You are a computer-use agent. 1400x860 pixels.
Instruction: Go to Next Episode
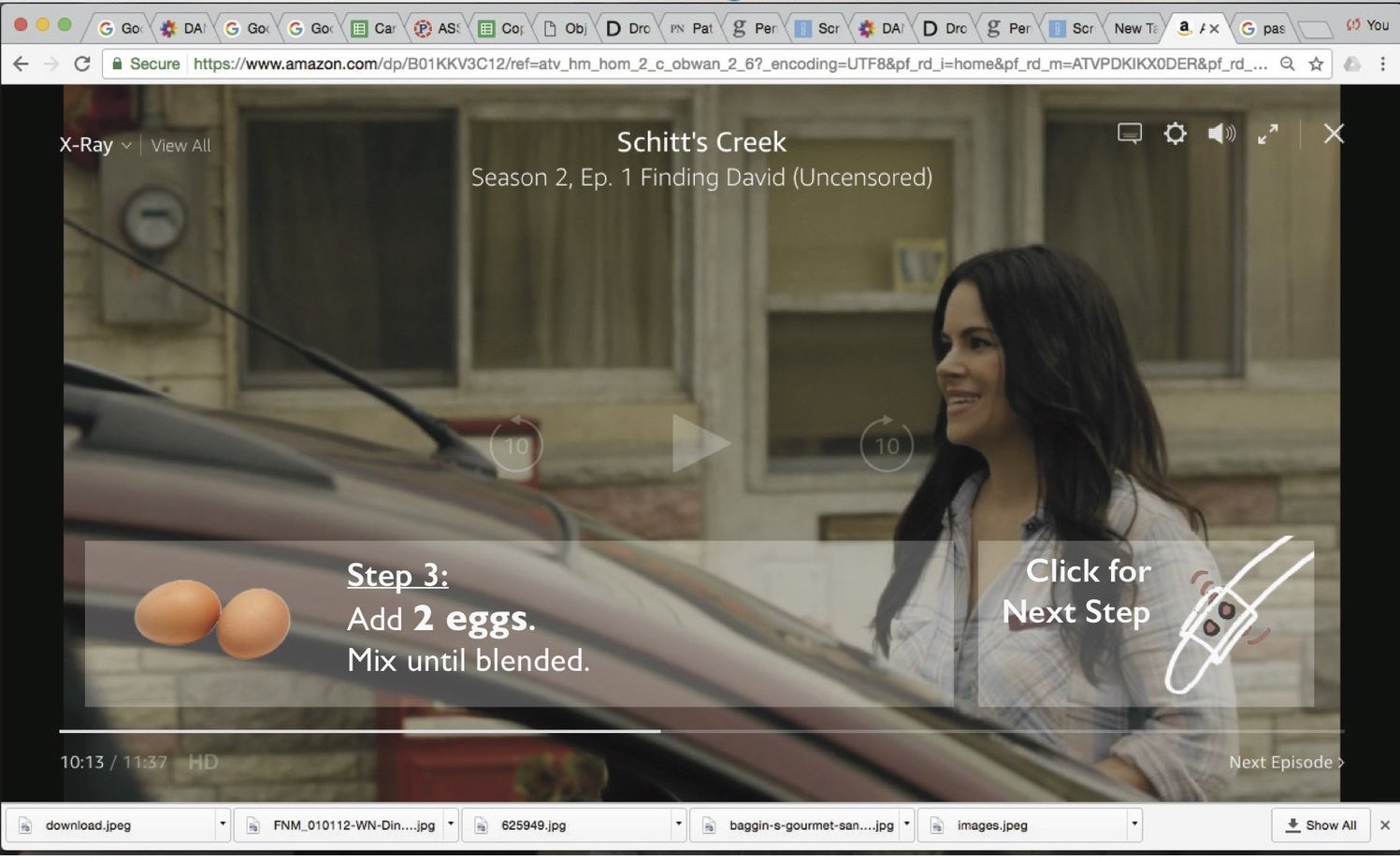pyautogui.click(x=1287, y=762)
